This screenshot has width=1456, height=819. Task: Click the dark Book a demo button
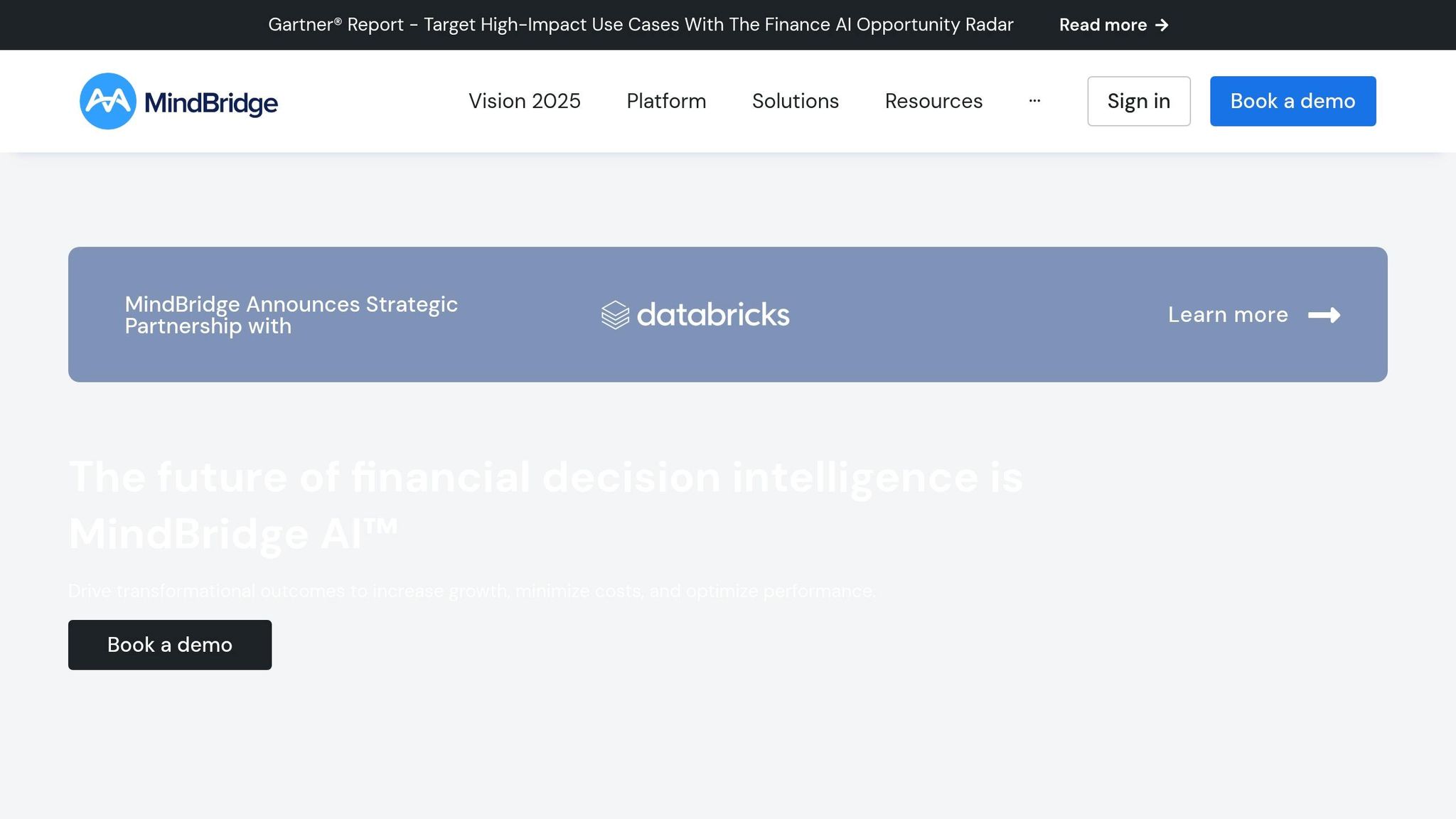(x=170, y=645)
